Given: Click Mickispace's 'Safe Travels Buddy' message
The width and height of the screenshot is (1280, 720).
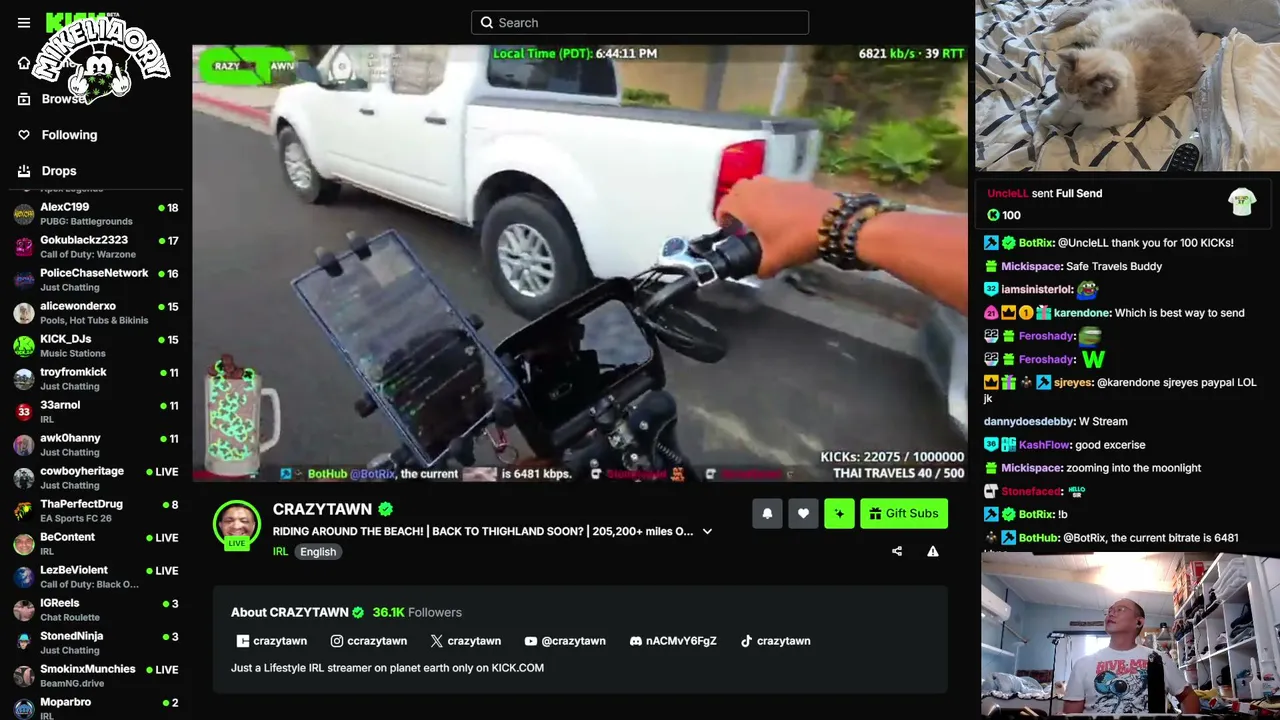Looking at the screenshot, I should point(1114,267).
